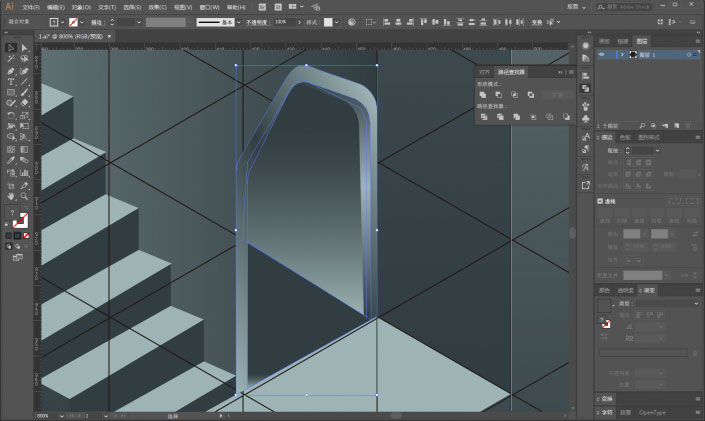The height and width of the screenshot is (421, 705).
Task: Switch to the 对齐 tab in floating panel
Action: [x=484, y=72]
